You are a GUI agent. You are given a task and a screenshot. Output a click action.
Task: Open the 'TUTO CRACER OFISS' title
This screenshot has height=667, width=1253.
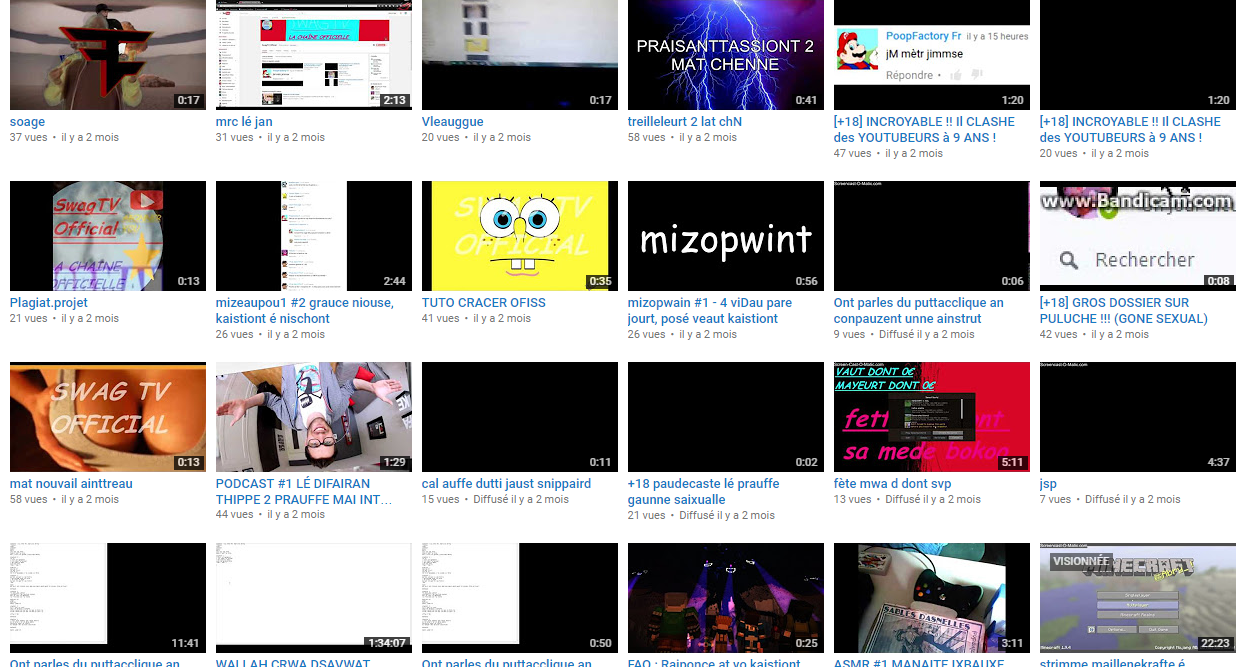[x=483, y=303]
